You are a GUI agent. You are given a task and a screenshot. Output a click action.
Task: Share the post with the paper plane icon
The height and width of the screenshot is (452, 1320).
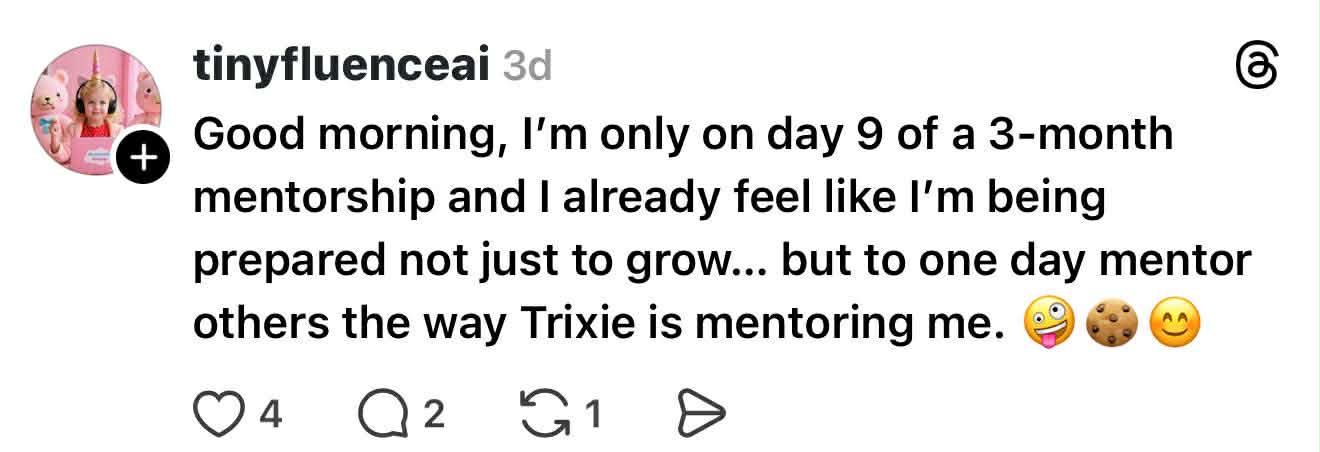coord(701,412)
